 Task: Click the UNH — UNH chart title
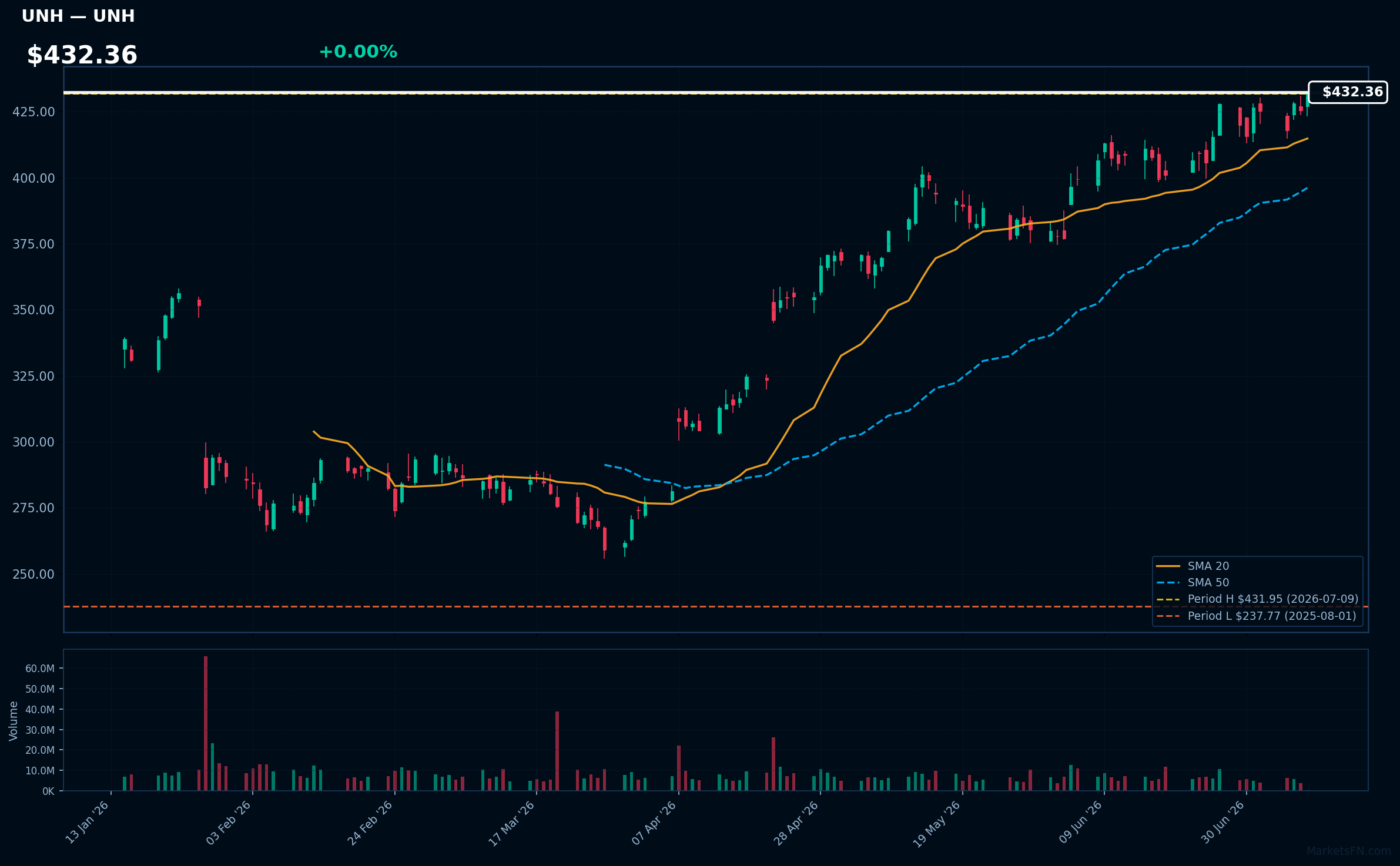point(78,16)
